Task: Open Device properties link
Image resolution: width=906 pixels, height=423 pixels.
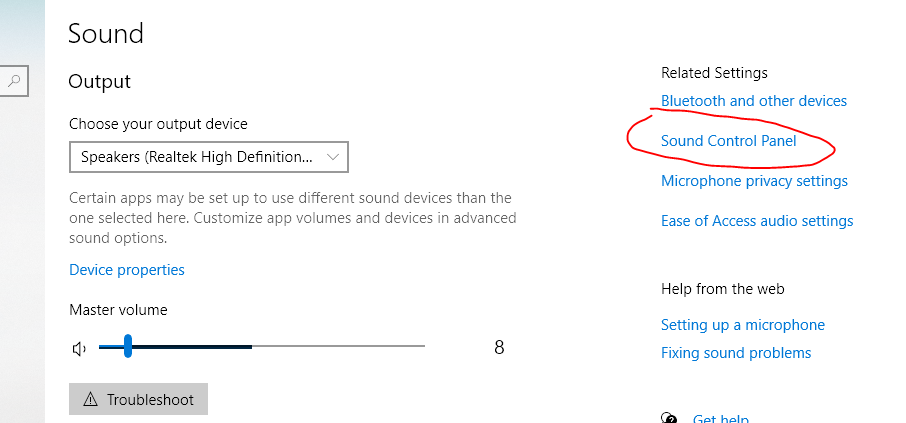Action: [127, 270]
